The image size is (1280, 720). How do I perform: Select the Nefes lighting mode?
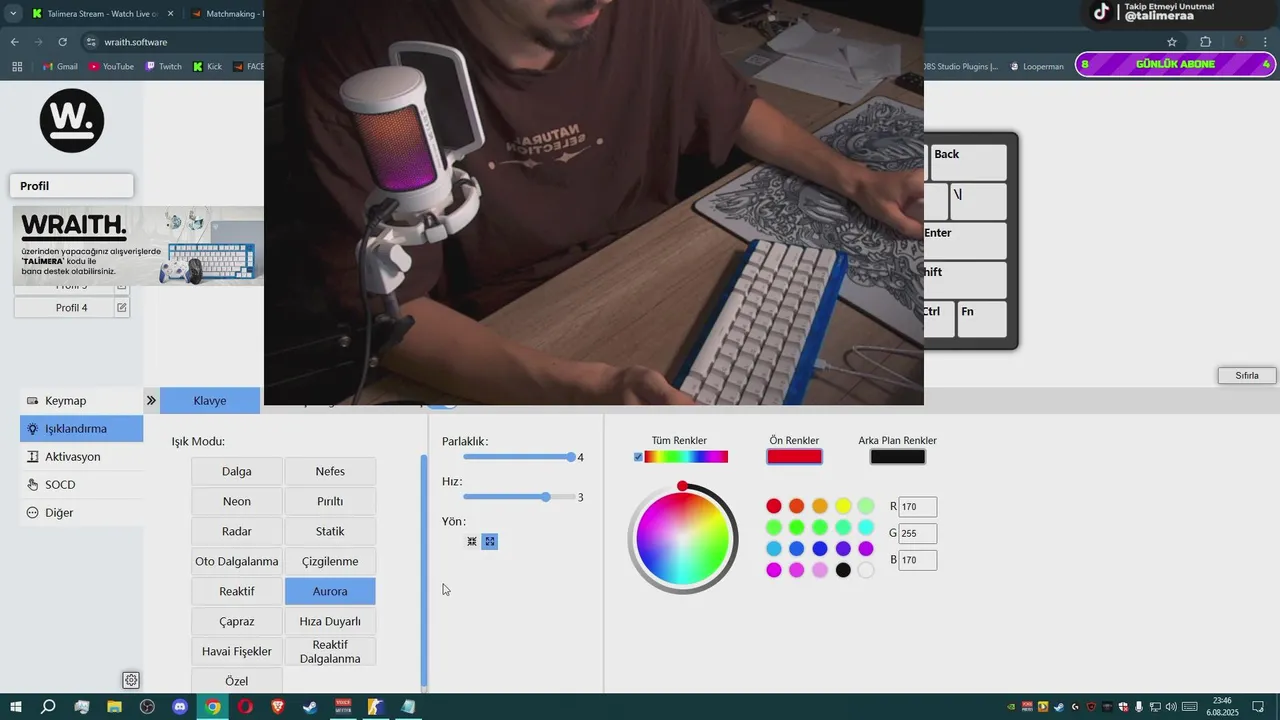coord(330,471)
